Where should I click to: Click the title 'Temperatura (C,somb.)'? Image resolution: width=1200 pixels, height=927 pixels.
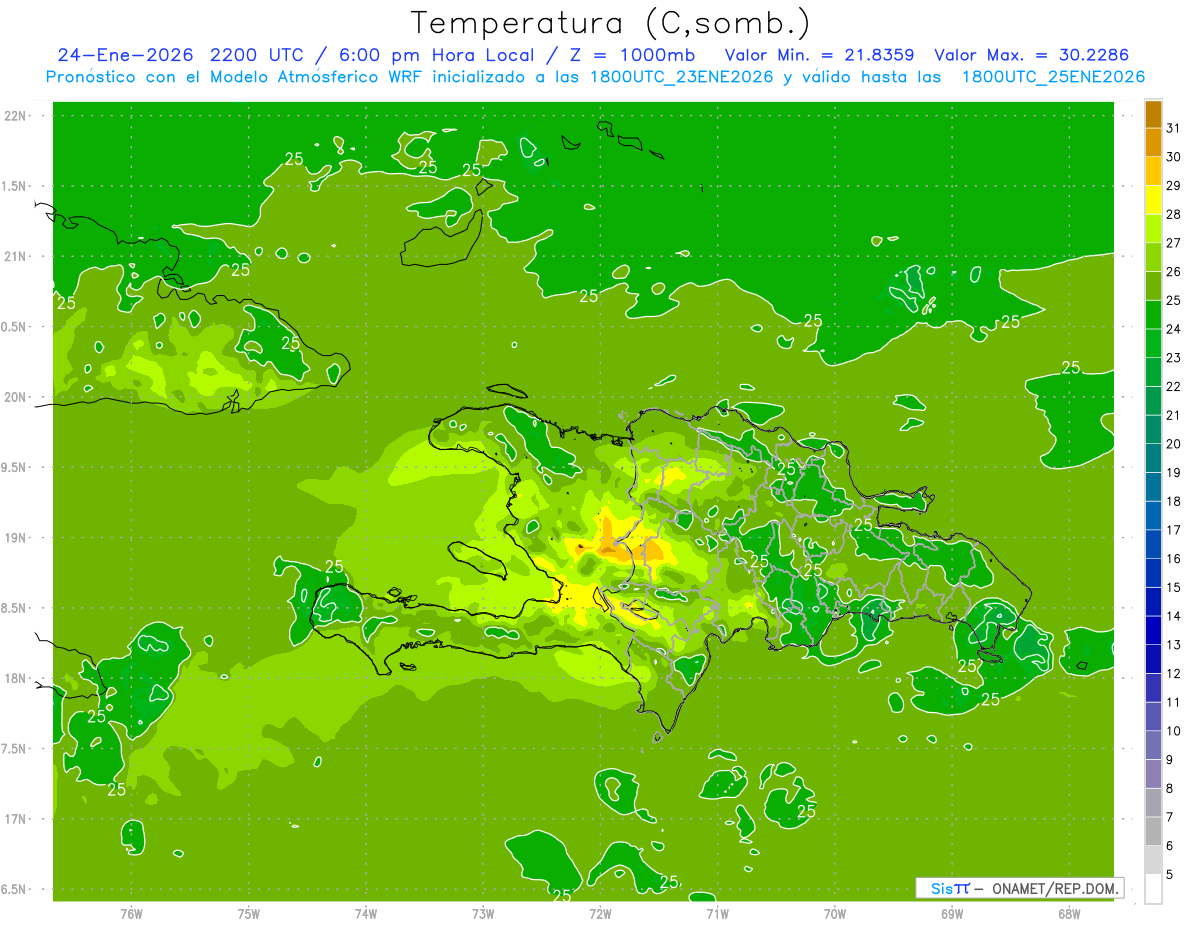[610, 22]
